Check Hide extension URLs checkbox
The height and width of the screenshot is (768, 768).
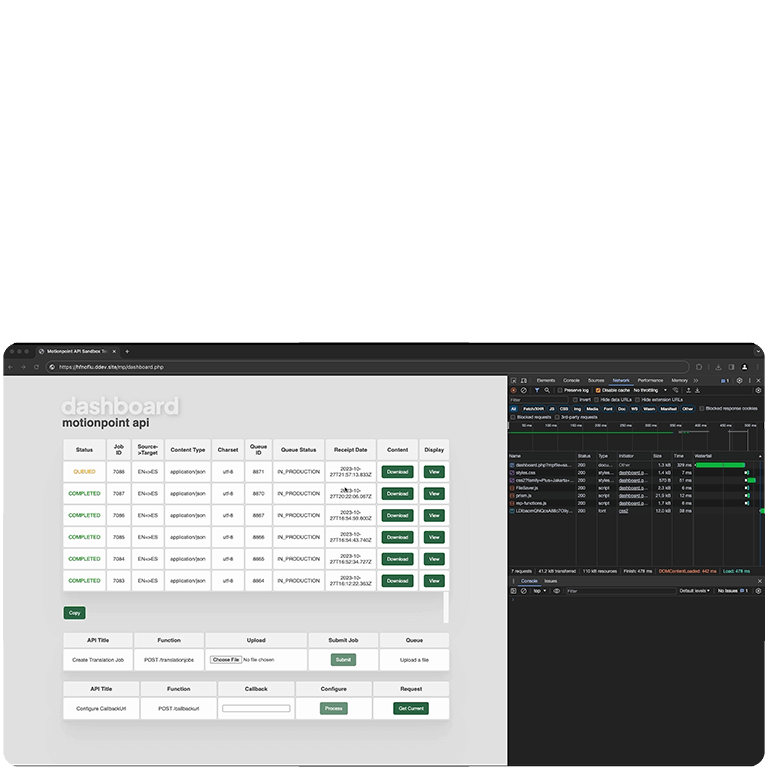(x=638, y=400)
